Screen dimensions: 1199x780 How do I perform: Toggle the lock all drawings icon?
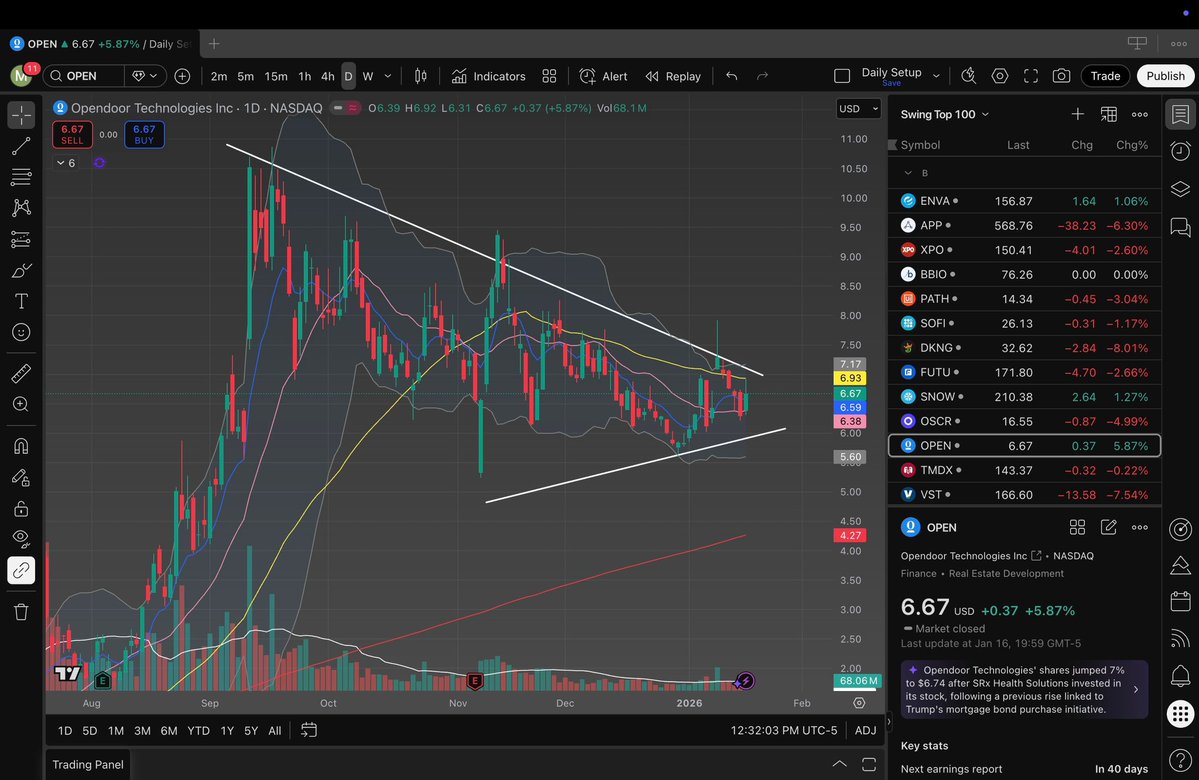(x=21, y=508)
